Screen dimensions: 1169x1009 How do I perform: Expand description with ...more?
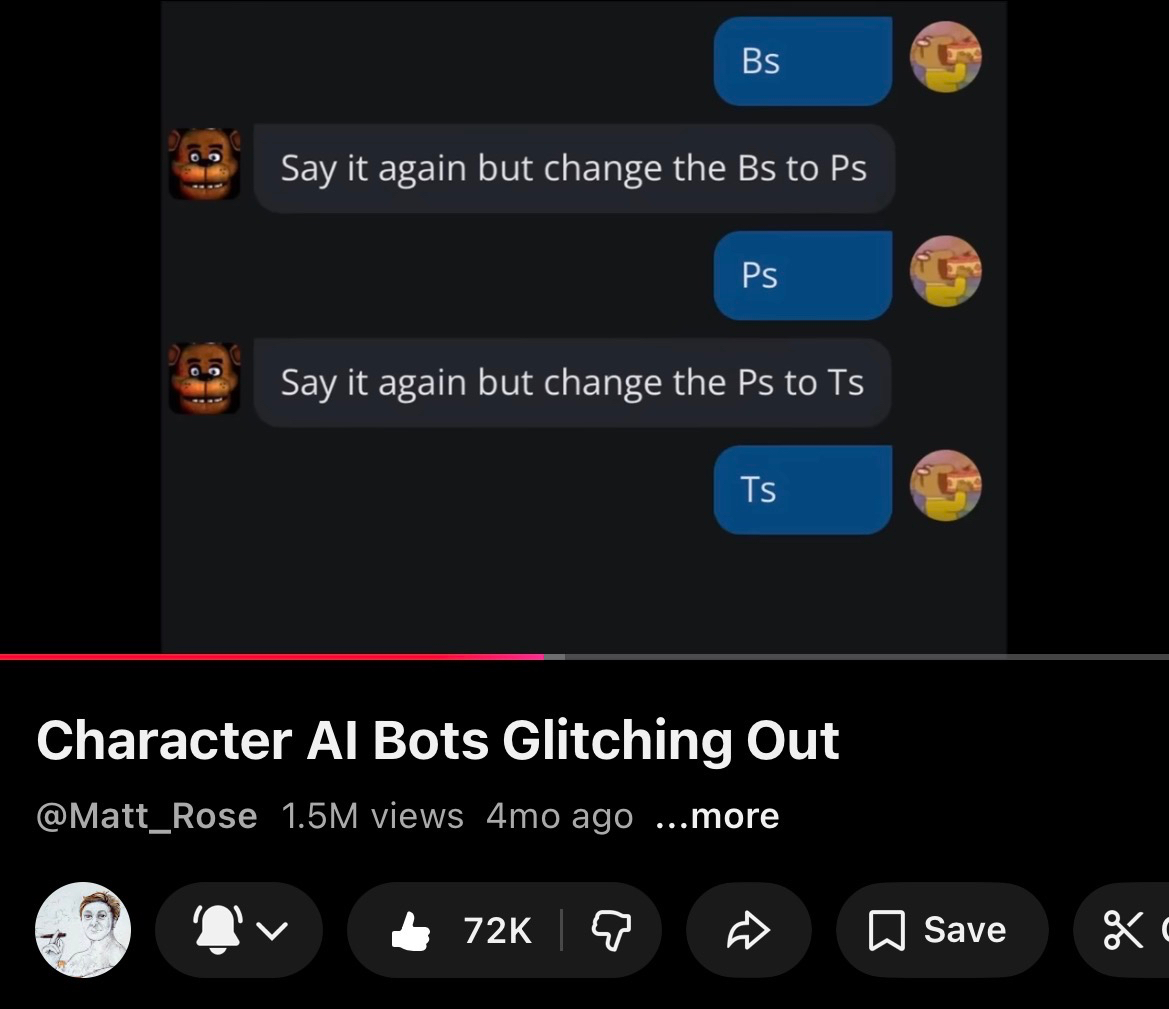point(717,816)
